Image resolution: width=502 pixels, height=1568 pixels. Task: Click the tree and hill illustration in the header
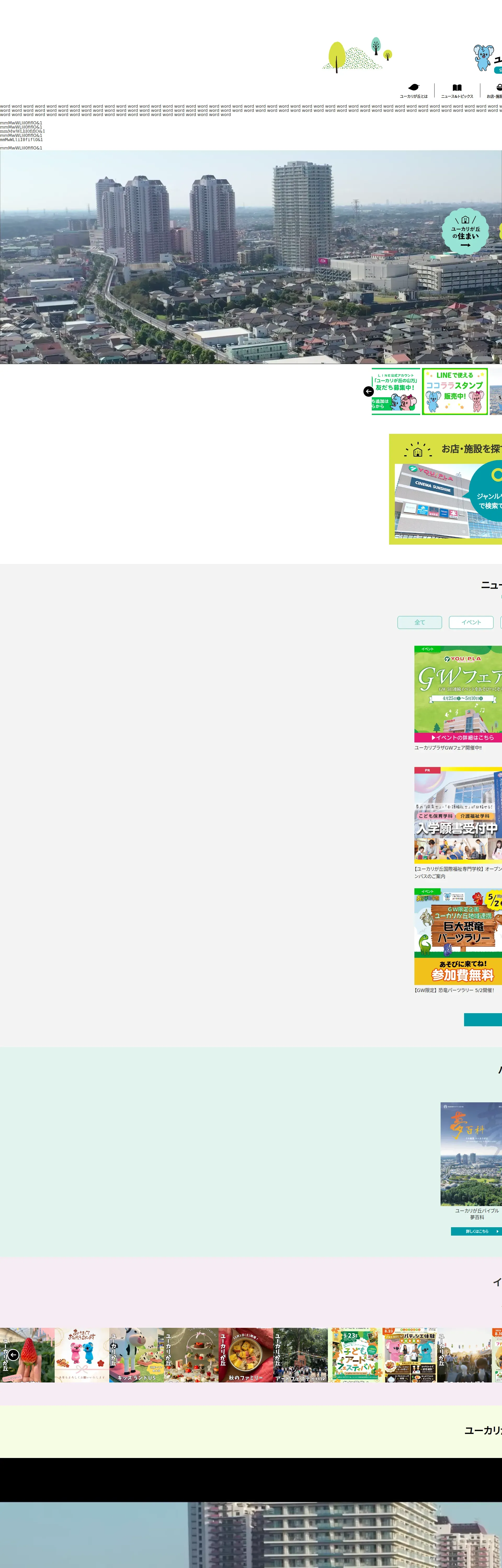point(357,55)
